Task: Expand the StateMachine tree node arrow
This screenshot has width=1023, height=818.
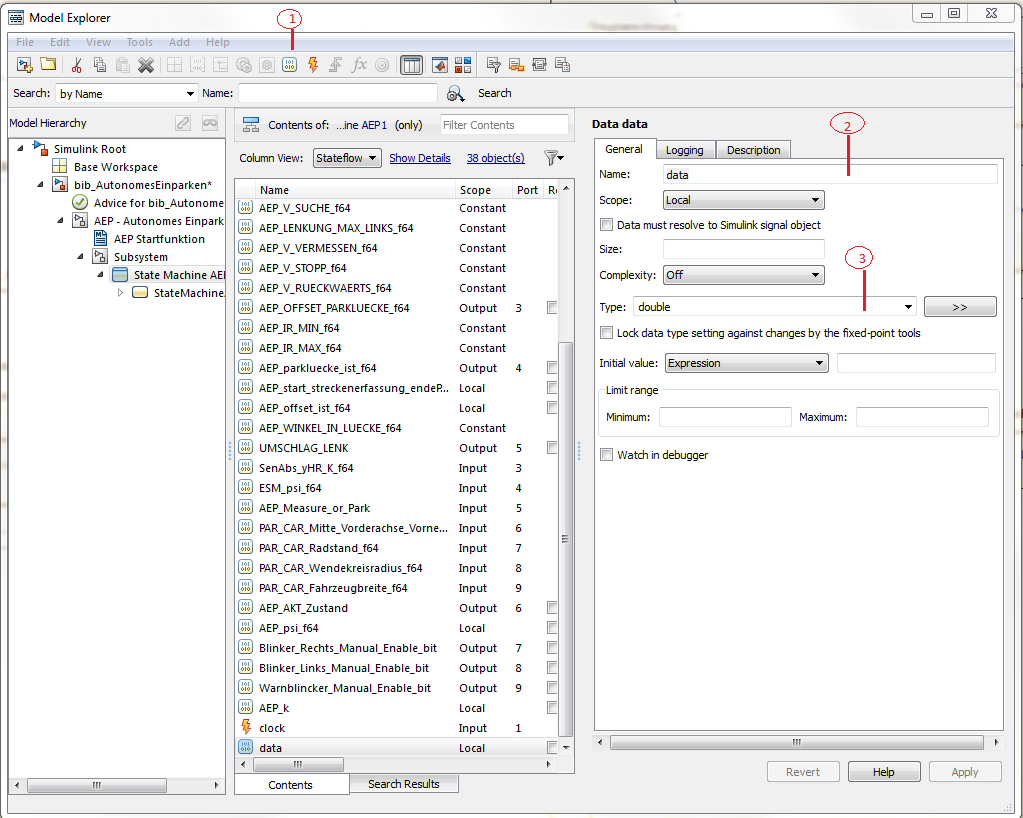Action: 121,293
